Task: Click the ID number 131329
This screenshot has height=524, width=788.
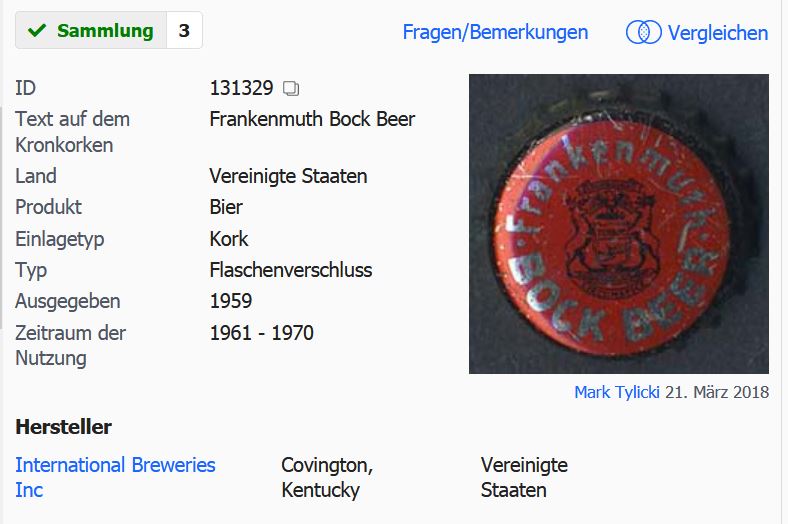Action: [x=241, y=88]
